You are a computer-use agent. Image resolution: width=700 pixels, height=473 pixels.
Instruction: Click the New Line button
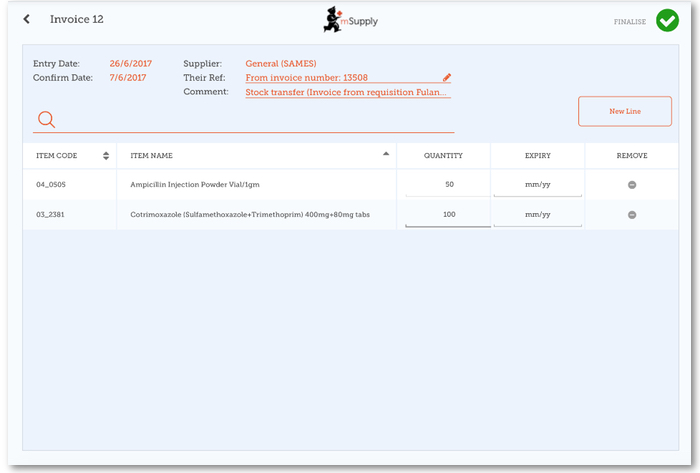click(624, 111)
